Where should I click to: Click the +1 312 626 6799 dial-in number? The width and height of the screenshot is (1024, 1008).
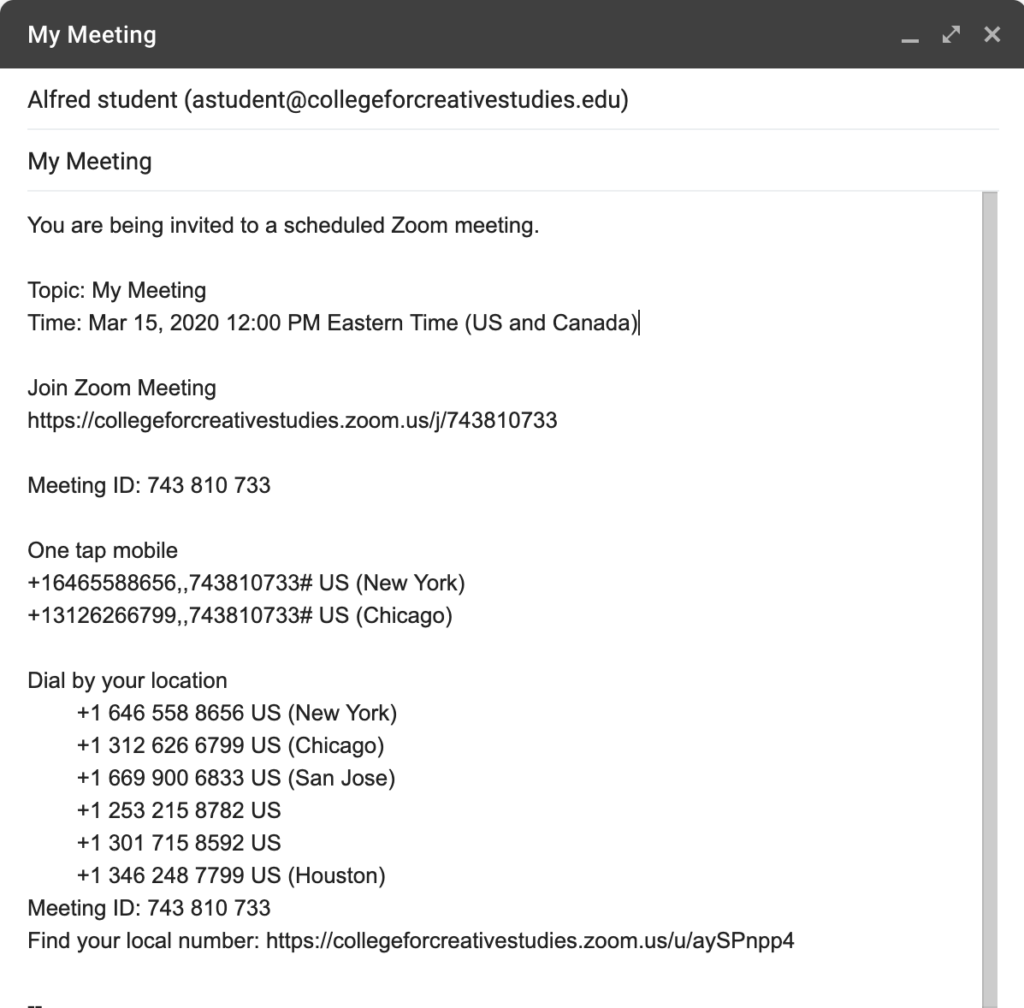[x=230, y=745]
